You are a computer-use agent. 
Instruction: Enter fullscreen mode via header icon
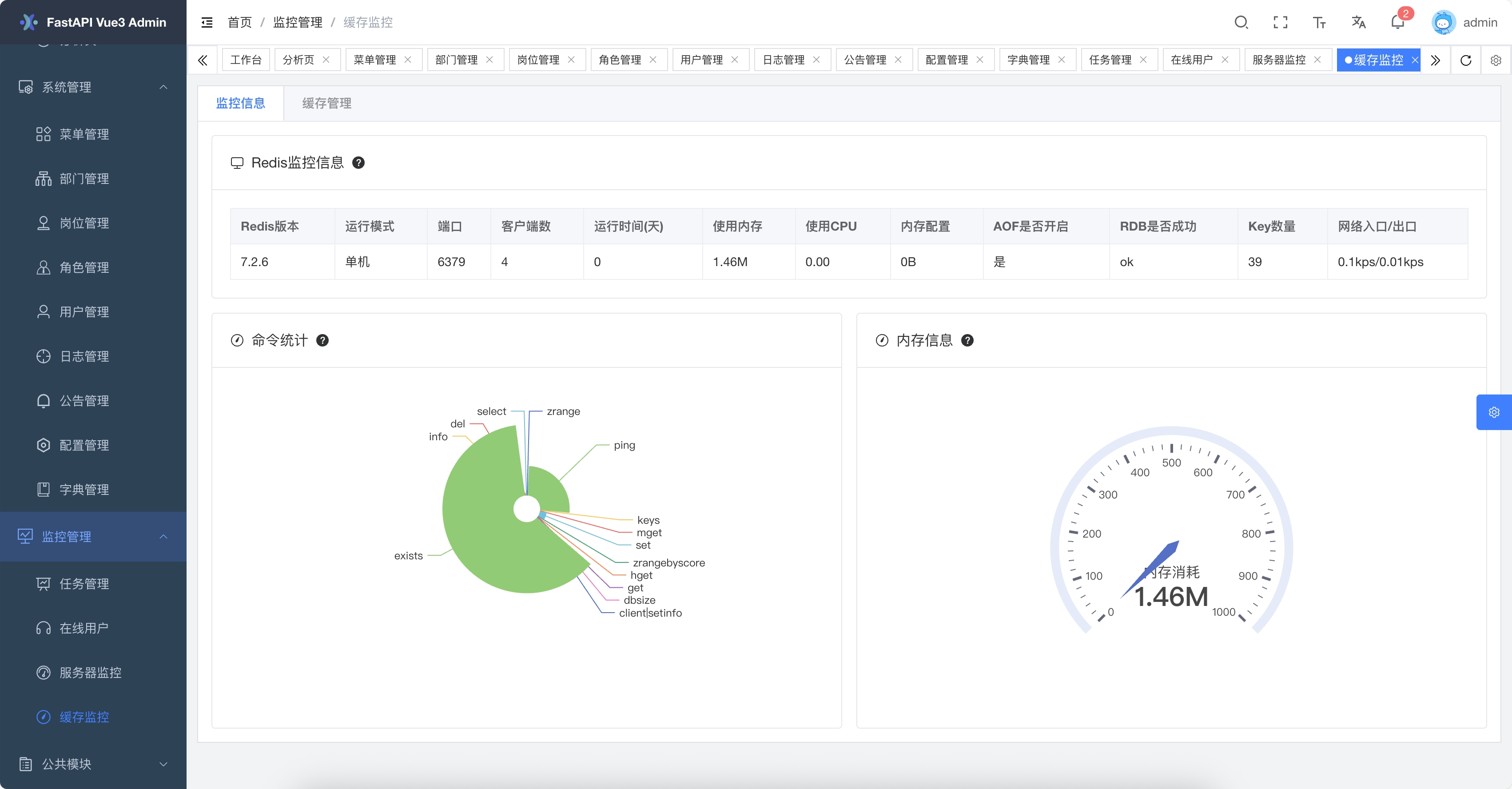[x=1280, y=22]
